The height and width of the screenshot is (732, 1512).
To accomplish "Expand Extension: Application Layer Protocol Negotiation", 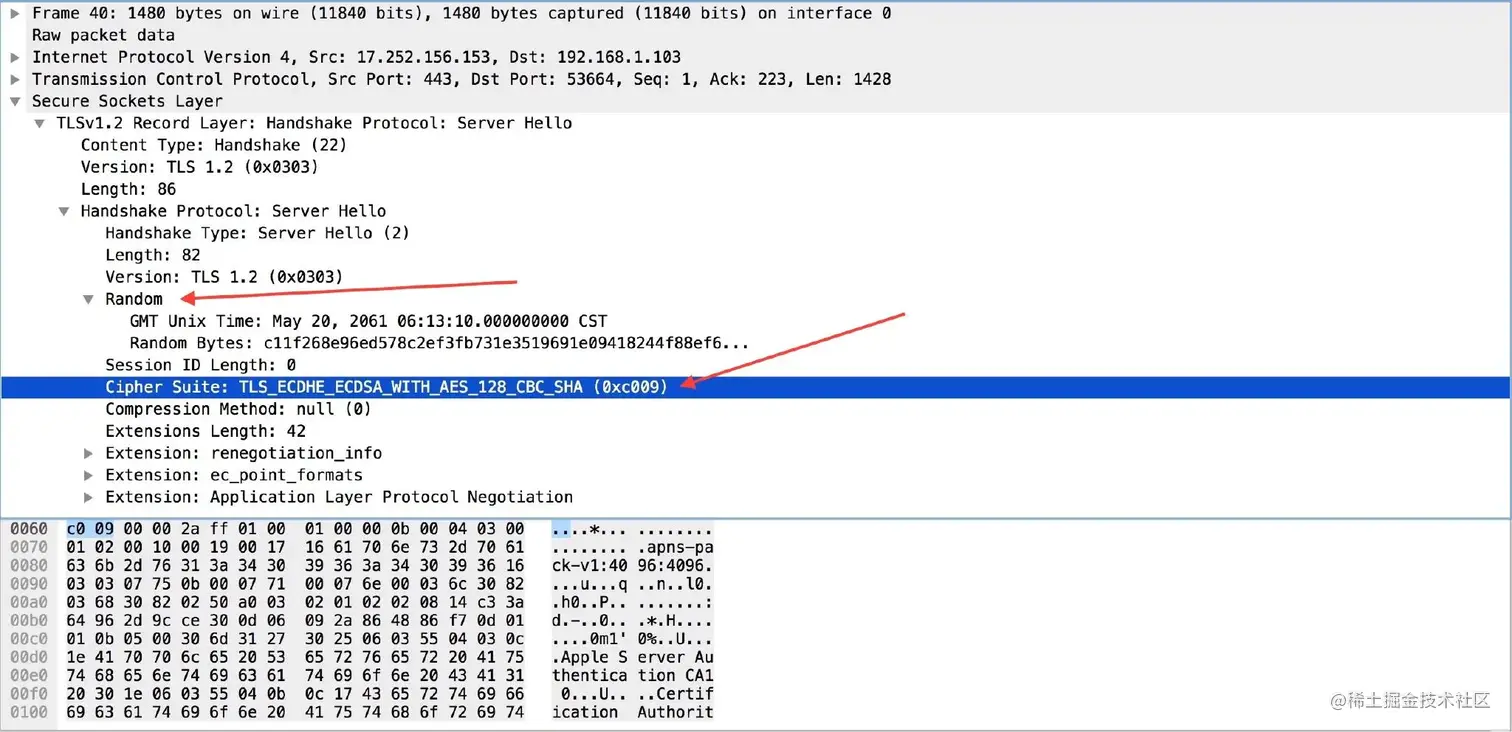I will (x=89, y=497).
